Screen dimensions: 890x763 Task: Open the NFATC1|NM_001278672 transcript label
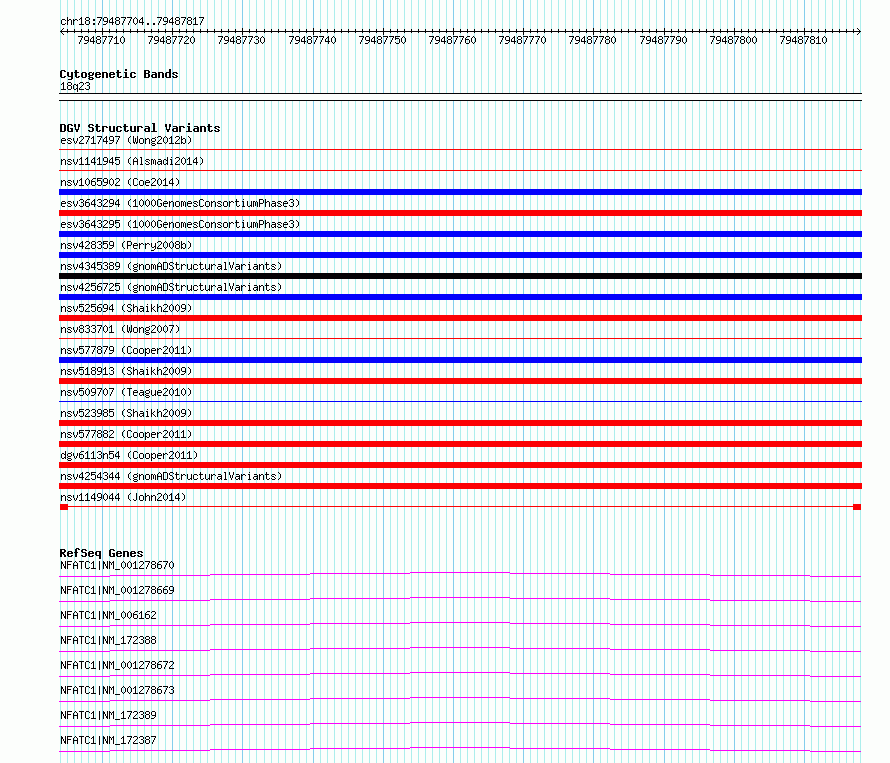[117, 665]
